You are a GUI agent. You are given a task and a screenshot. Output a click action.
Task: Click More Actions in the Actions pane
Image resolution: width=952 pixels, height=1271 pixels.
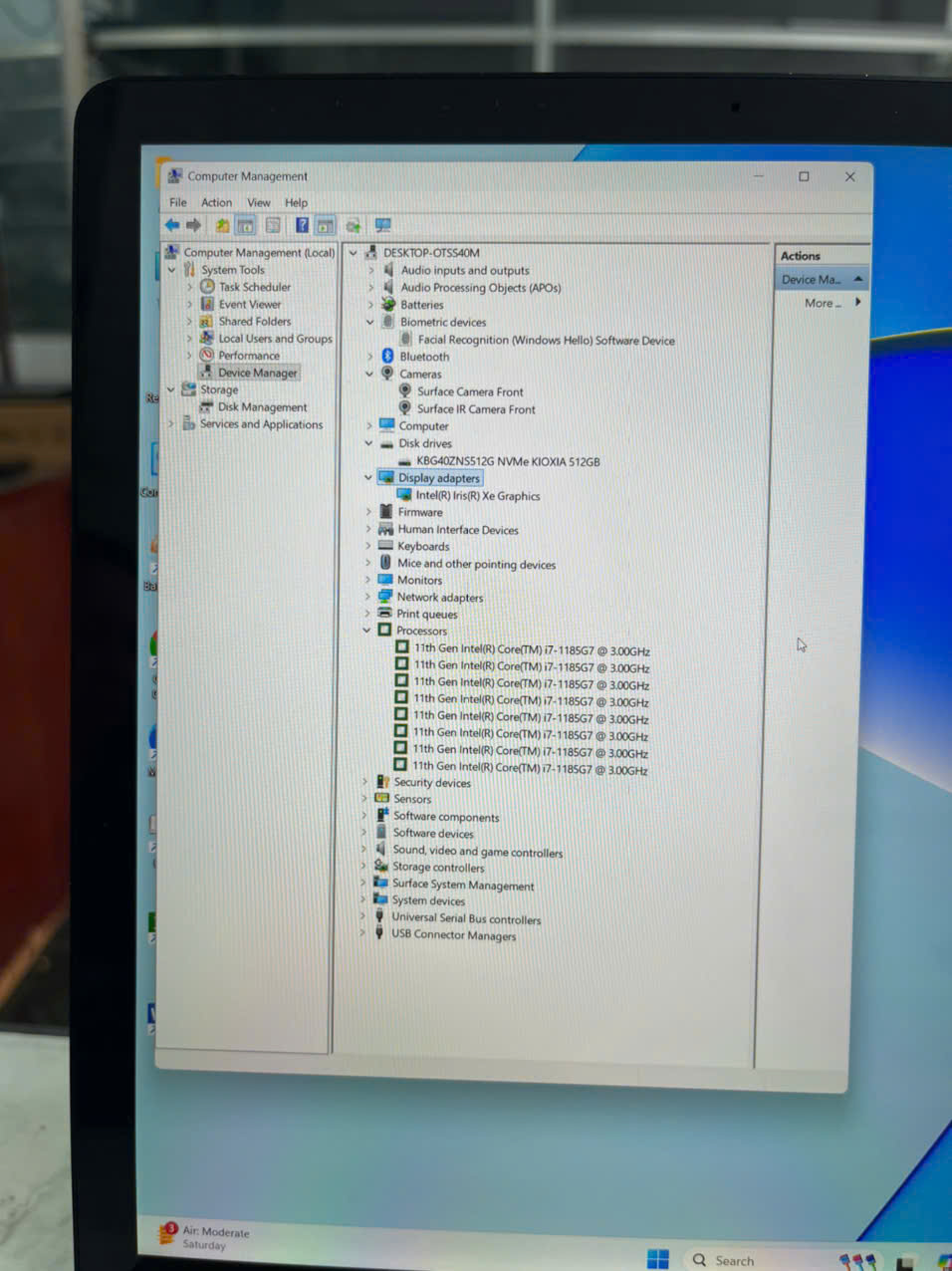click(823, 303)
